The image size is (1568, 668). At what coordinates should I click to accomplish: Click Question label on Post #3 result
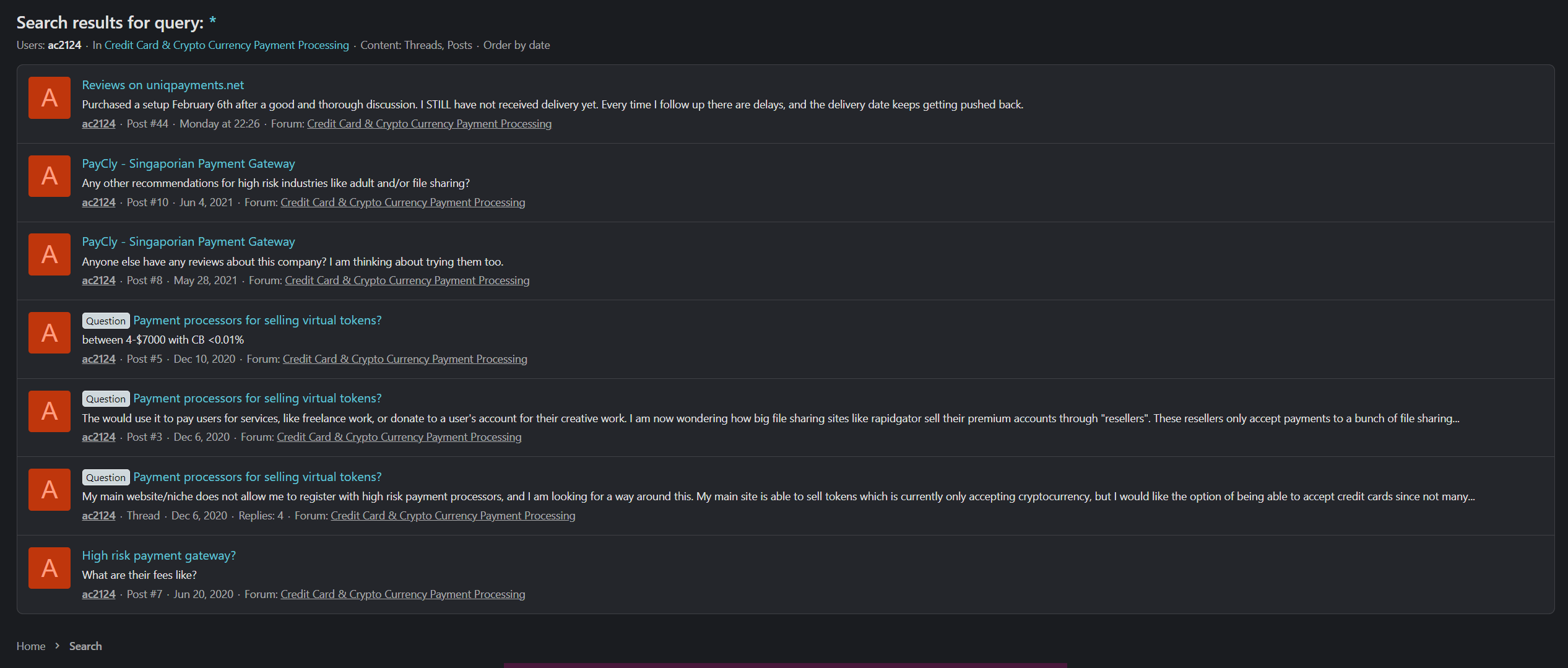pos(106,399)
